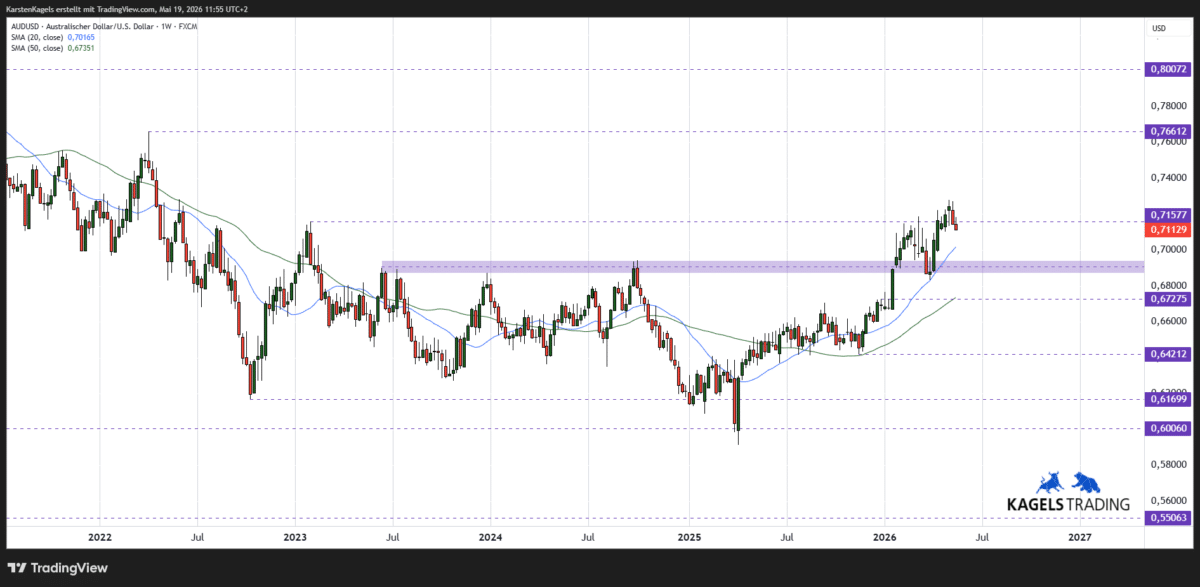Click the TradingView logo at bottom left
1200x587 pixels.
56,568
